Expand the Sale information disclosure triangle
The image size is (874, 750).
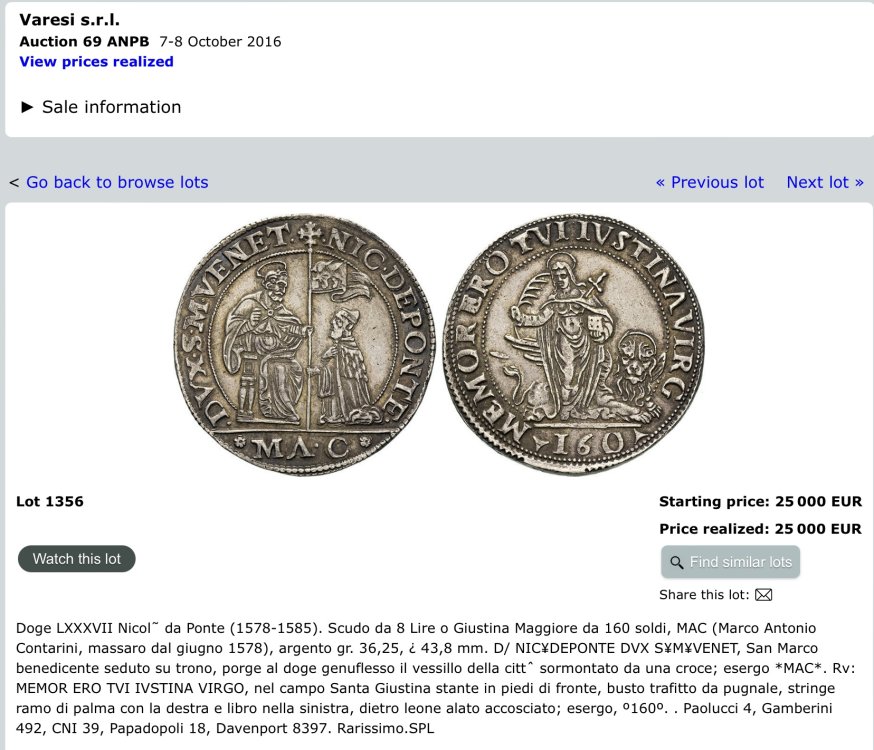pyautogui.click(x=27, y=107)
